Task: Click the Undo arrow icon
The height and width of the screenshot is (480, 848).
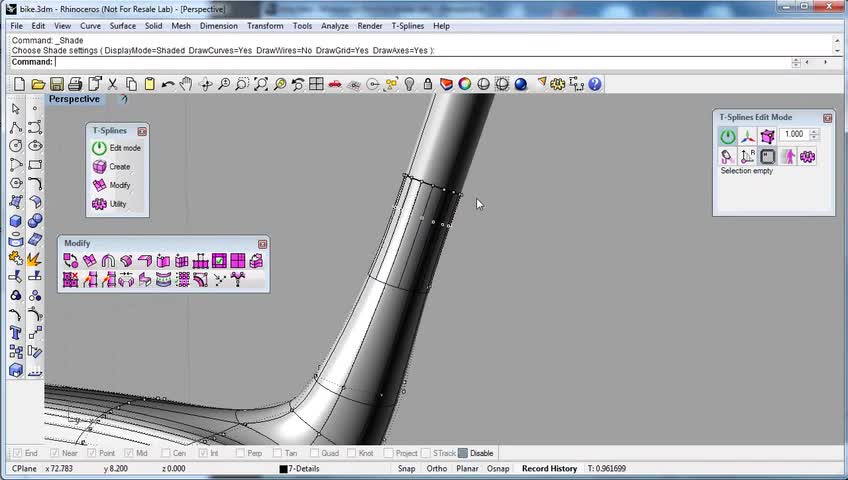Action: coord(168,84)
